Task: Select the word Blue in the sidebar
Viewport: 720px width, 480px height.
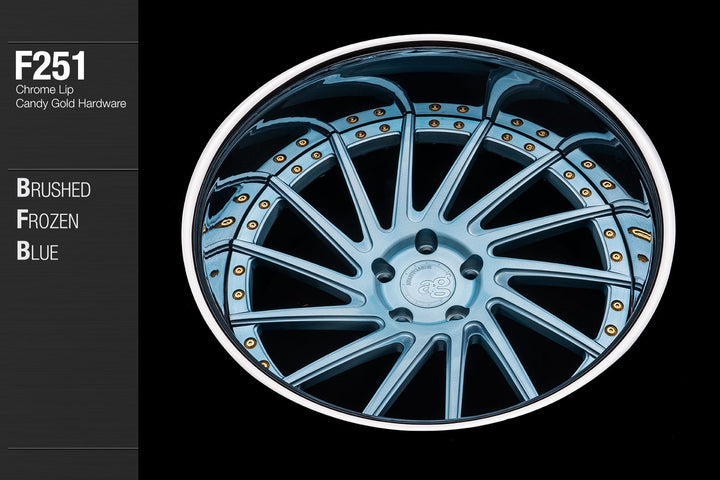Action: [x=37, y=252]
